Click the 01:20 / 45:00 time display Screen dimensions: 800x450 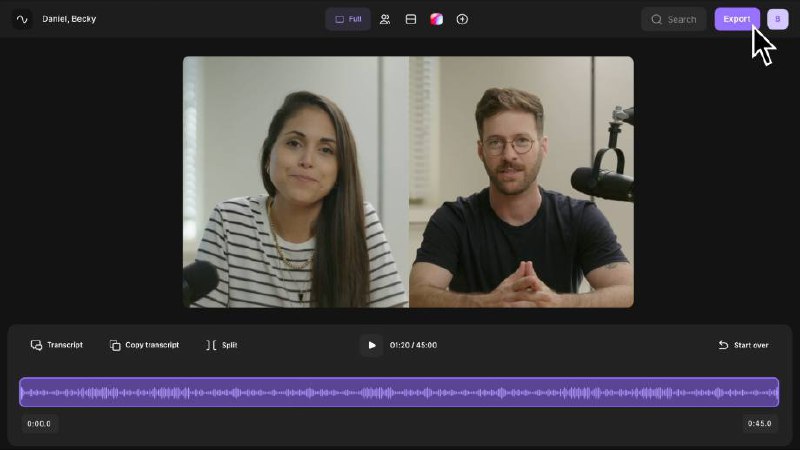coord(413,345)
